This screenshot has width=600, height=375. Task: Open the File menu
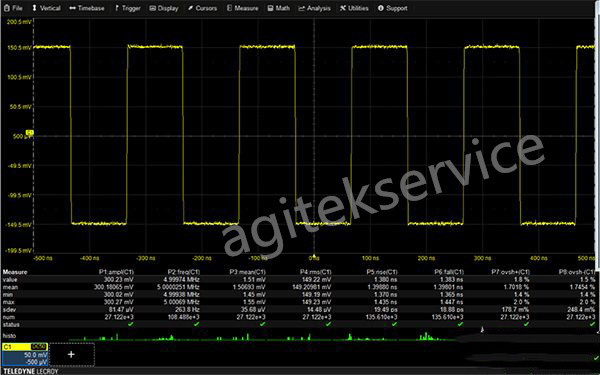13,8
